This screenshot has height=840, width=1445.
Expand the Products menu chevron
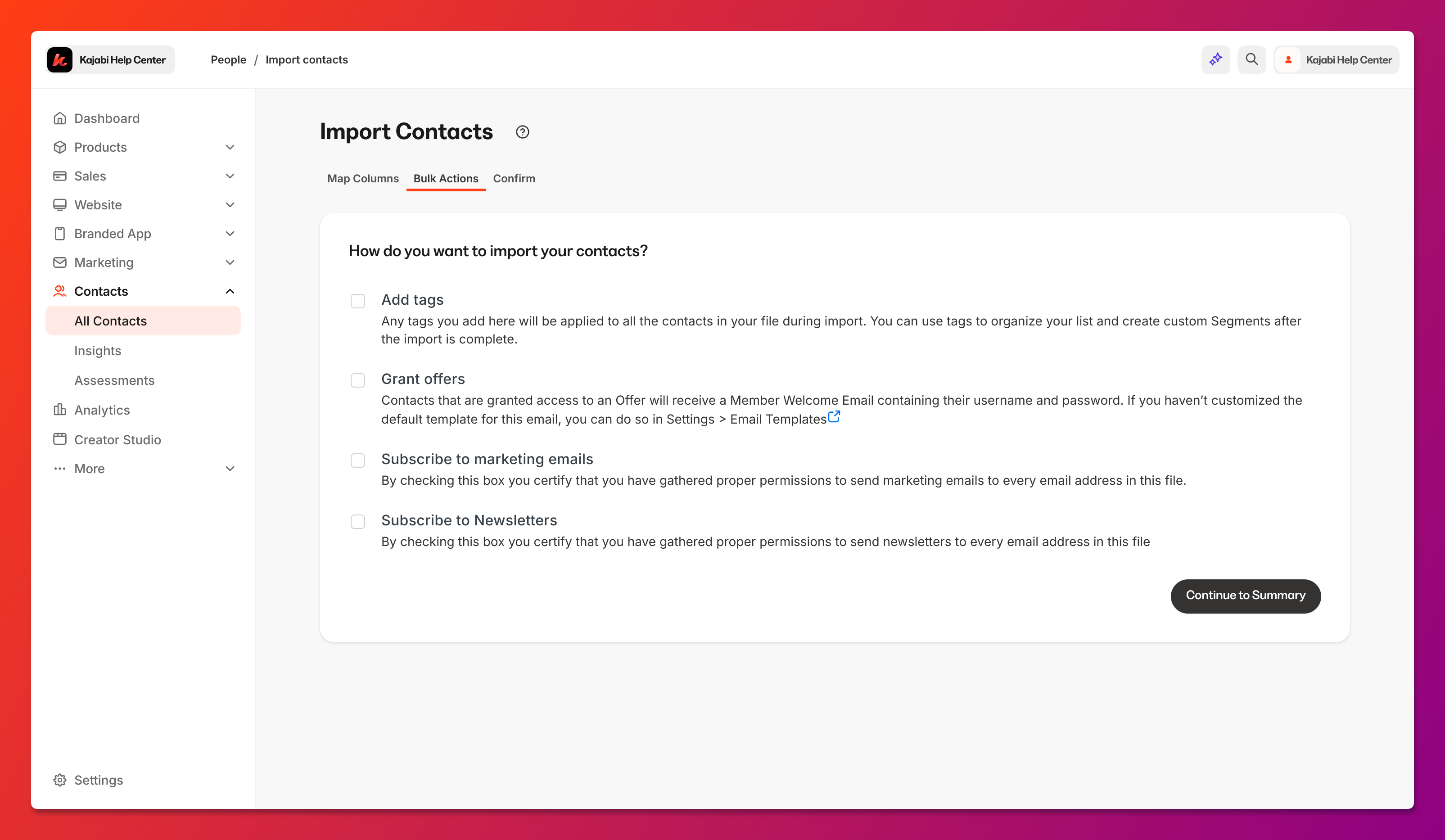tap(230, 147)
